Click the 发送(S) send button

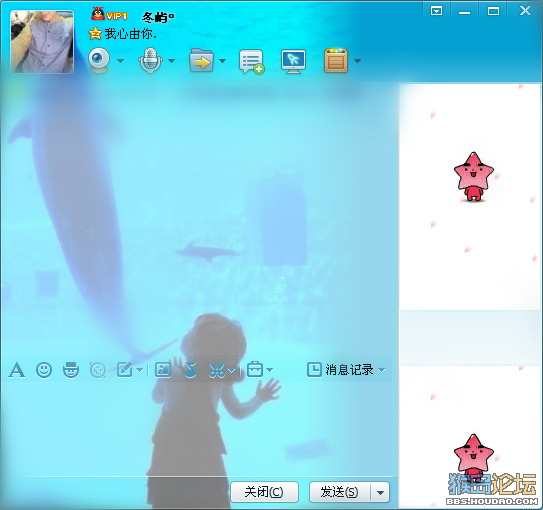339,492
